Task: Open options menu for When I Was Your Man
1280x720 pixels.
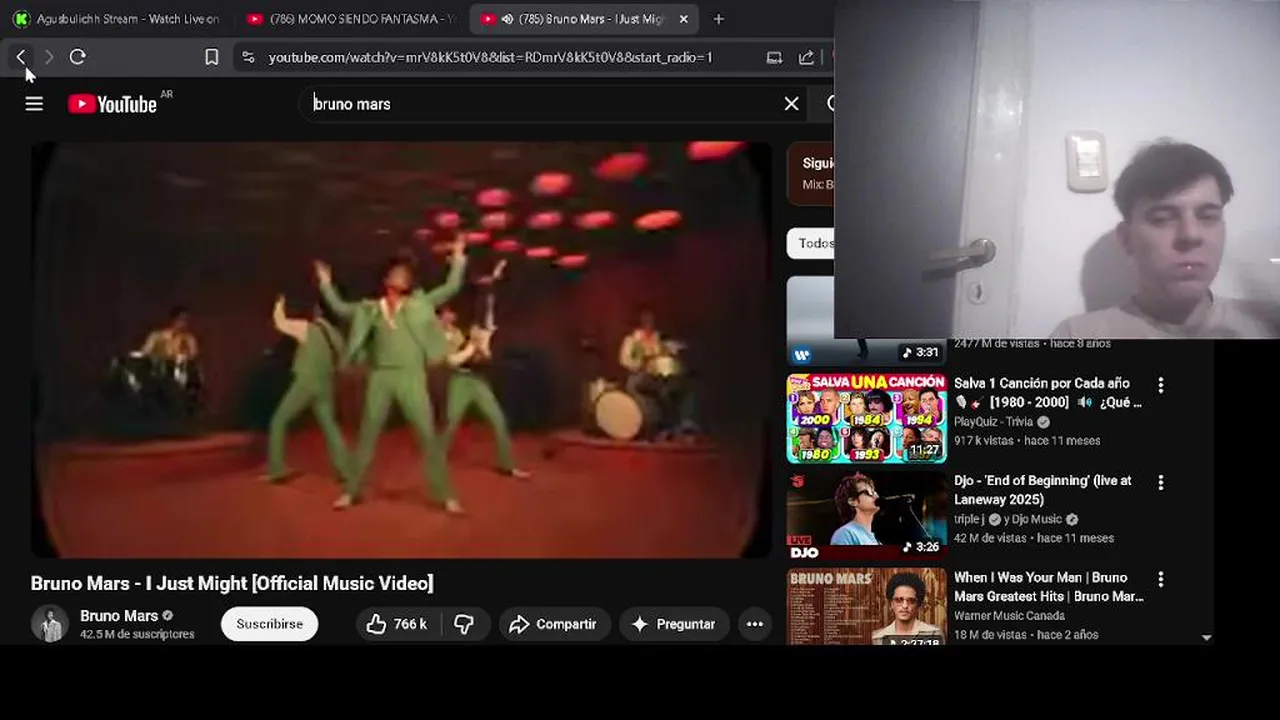Action: [x=1161, y=579]
